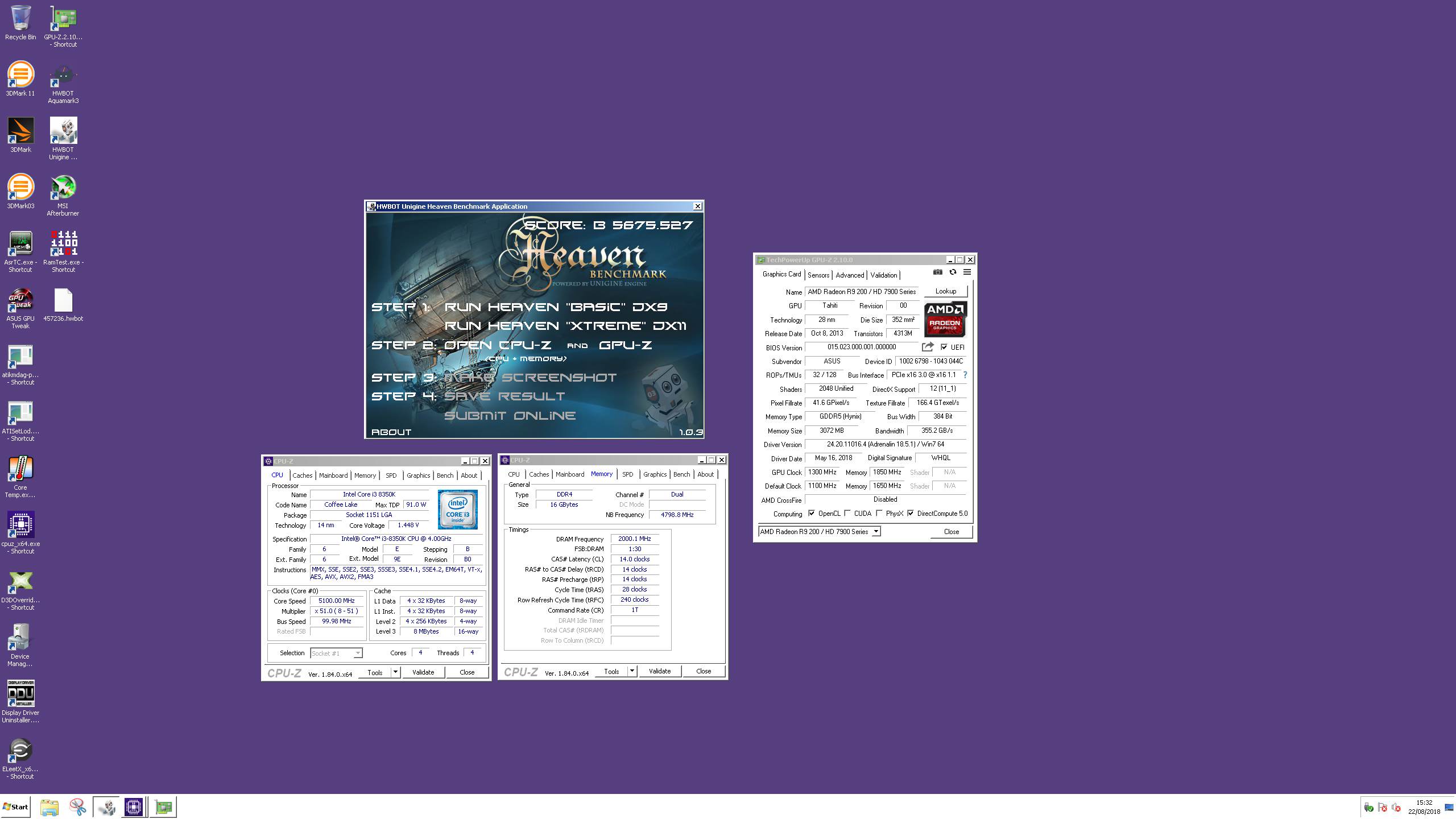Viewport: 1456px width, 819px height.
Task: Toggle the PhysX checkbox
Action: pos(879,514)
